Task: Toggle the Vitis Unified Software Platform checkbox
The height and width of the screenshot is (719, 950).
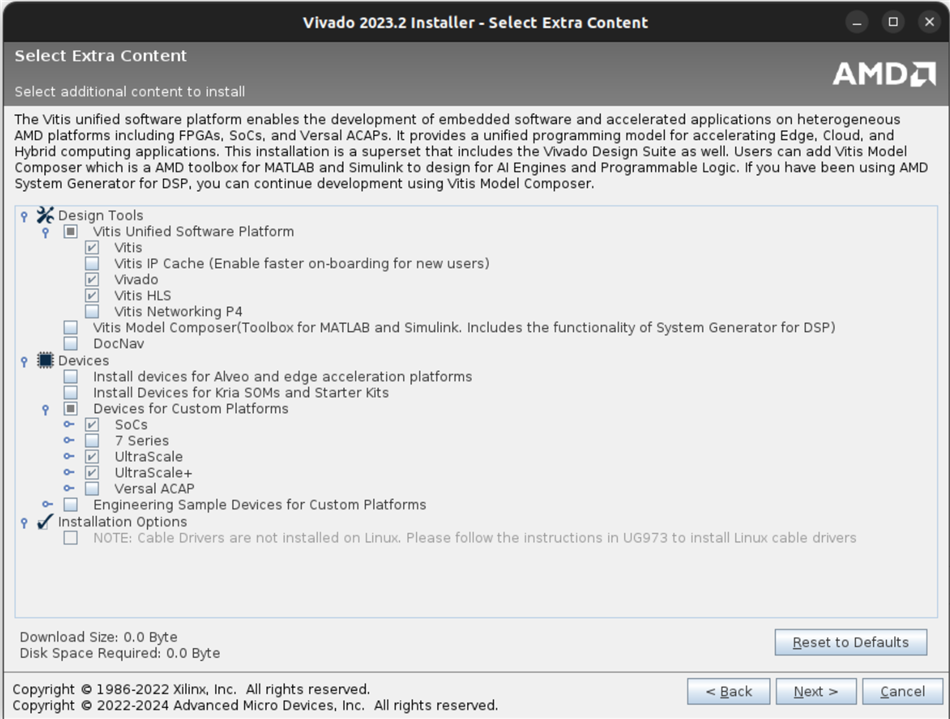Action: point(71,231)
